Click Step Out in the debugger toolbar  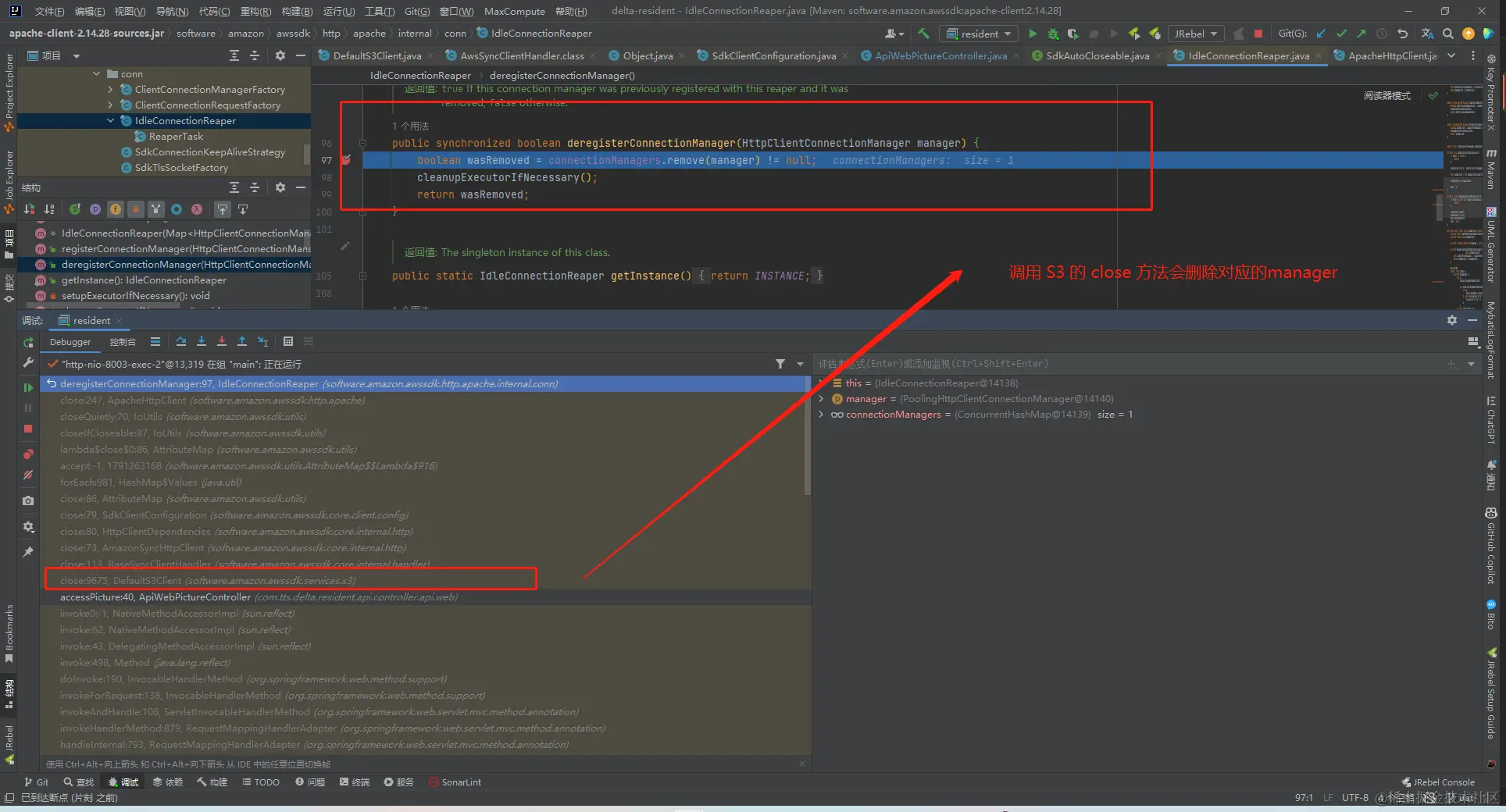tap(242, 341)
